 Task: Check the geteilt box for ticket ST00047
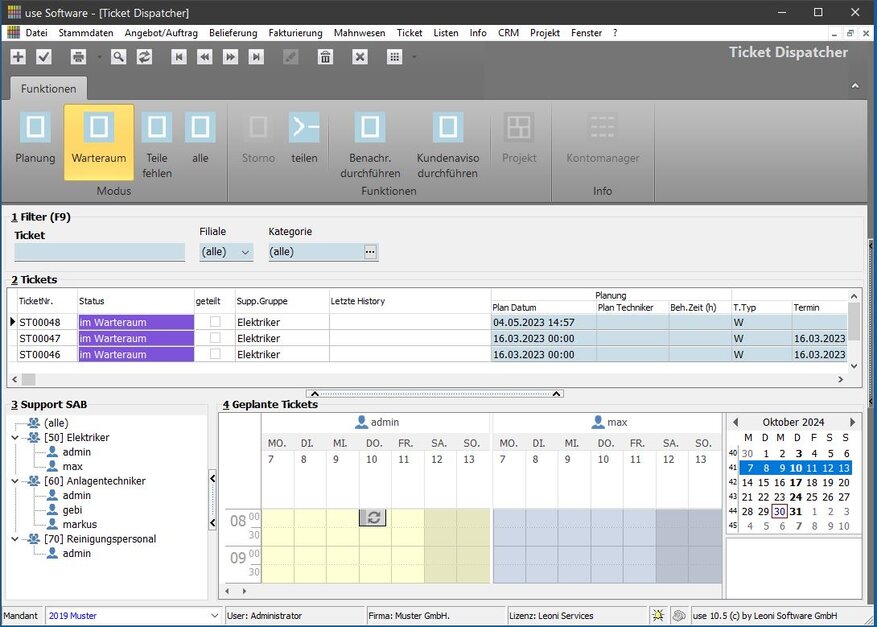click(x=215, y=338)
